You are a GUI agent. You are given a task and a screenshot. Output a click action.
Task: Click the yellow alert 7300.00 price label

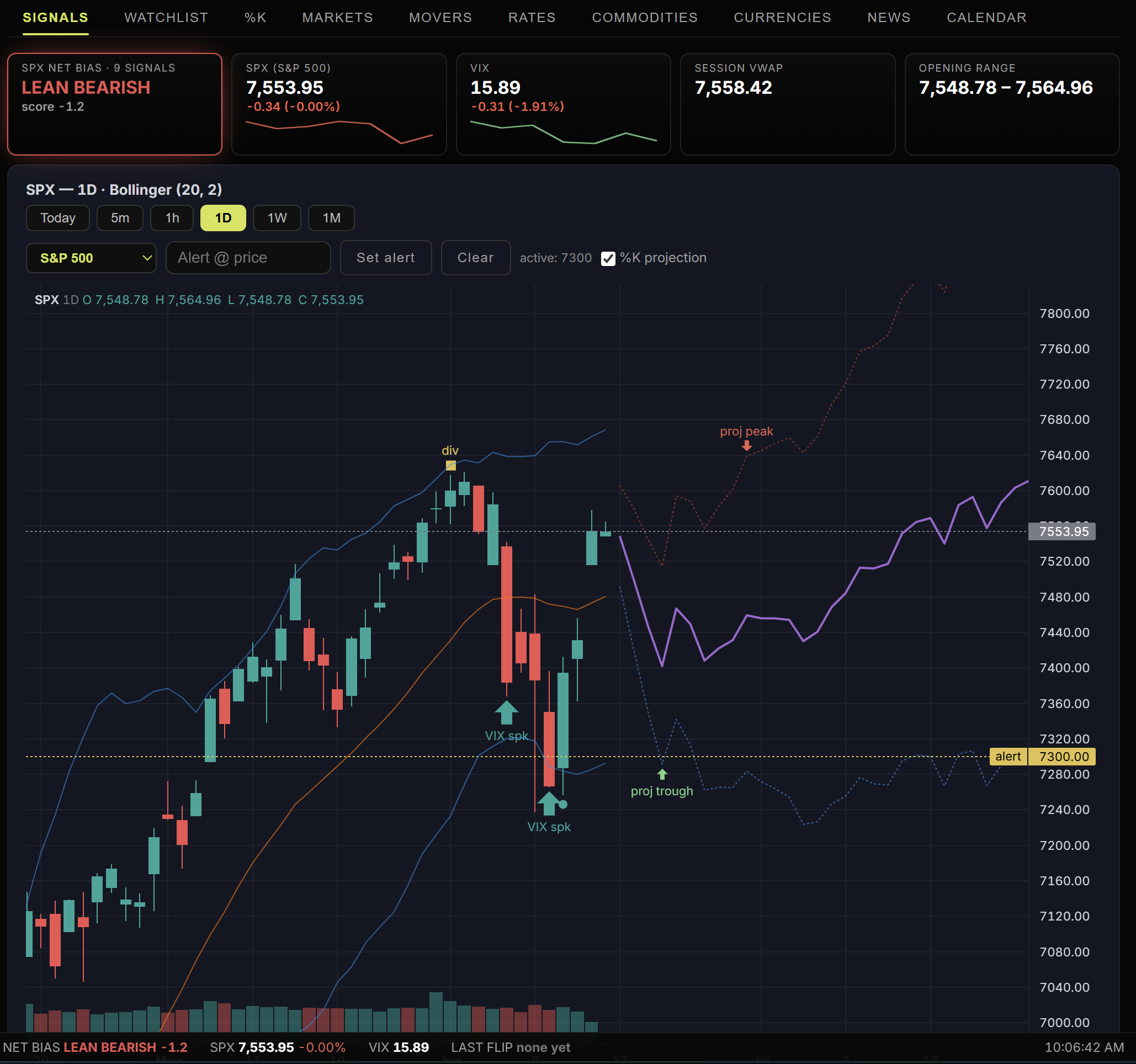[1042, 757]
